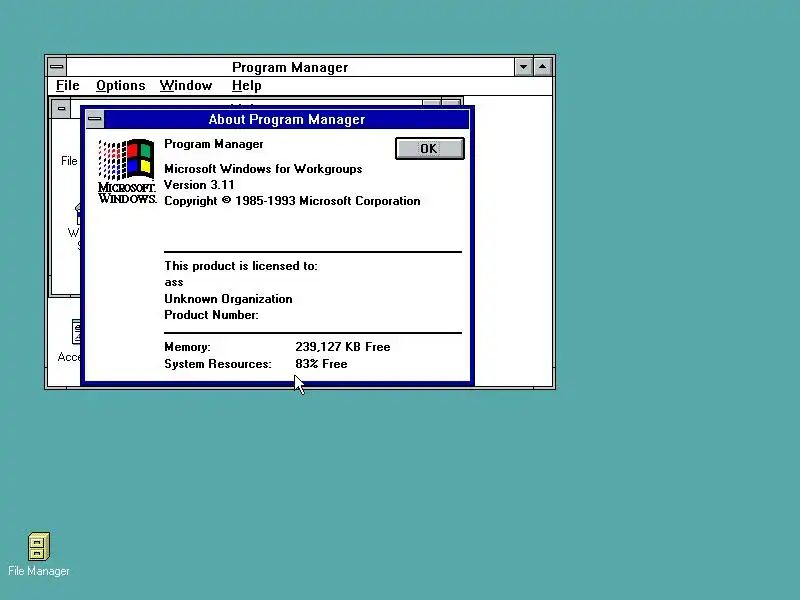Click the 'Unknown Organization' text
The width and height of the screenshot is (800, 600).
point(228,298)
